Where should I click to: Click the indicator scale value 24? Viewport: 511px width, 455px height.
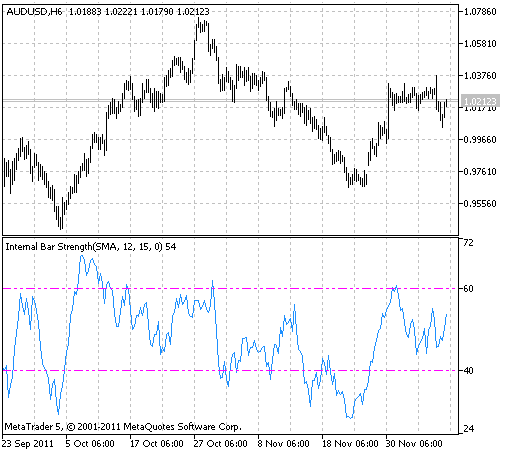coord(468,428)
